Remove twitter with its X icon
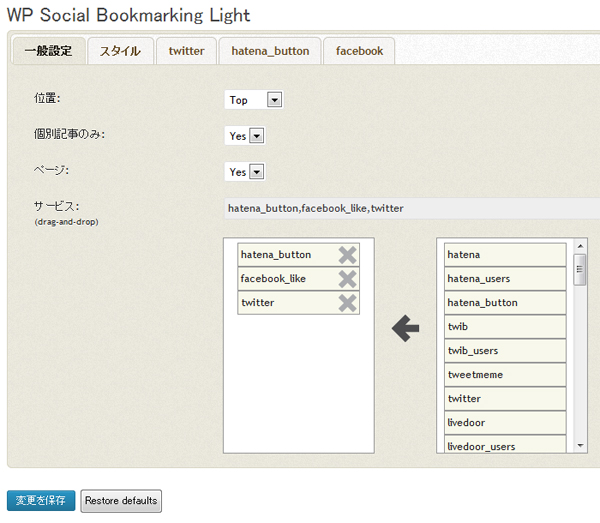 pyautogui.click(x=347, y=303)
